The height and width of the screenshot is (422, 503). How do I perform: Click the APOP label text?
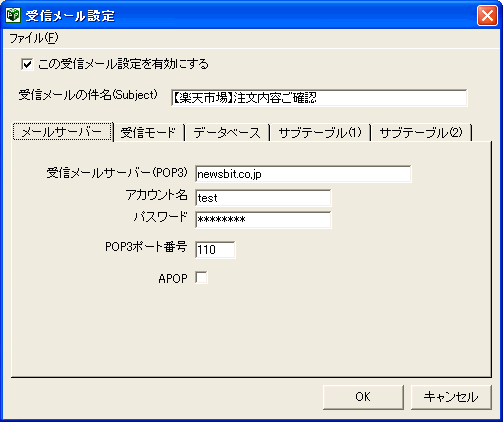[173, 278]
